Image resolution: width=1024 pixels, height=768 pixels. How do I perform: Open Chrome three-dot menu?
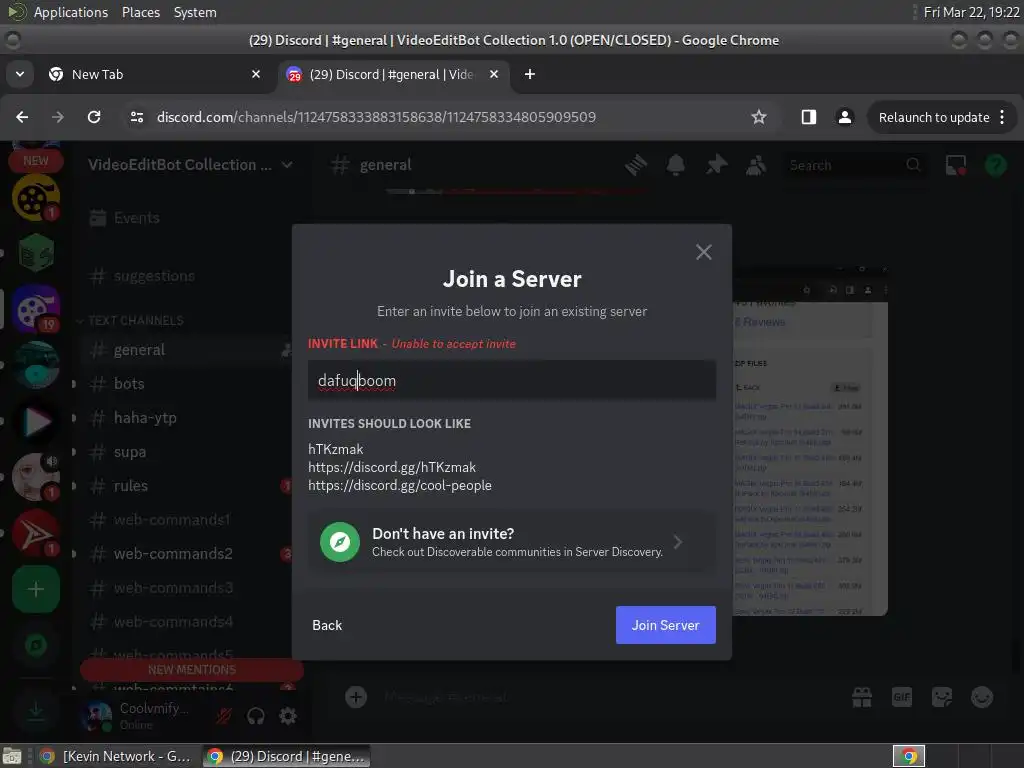(x=1002, y=118)
